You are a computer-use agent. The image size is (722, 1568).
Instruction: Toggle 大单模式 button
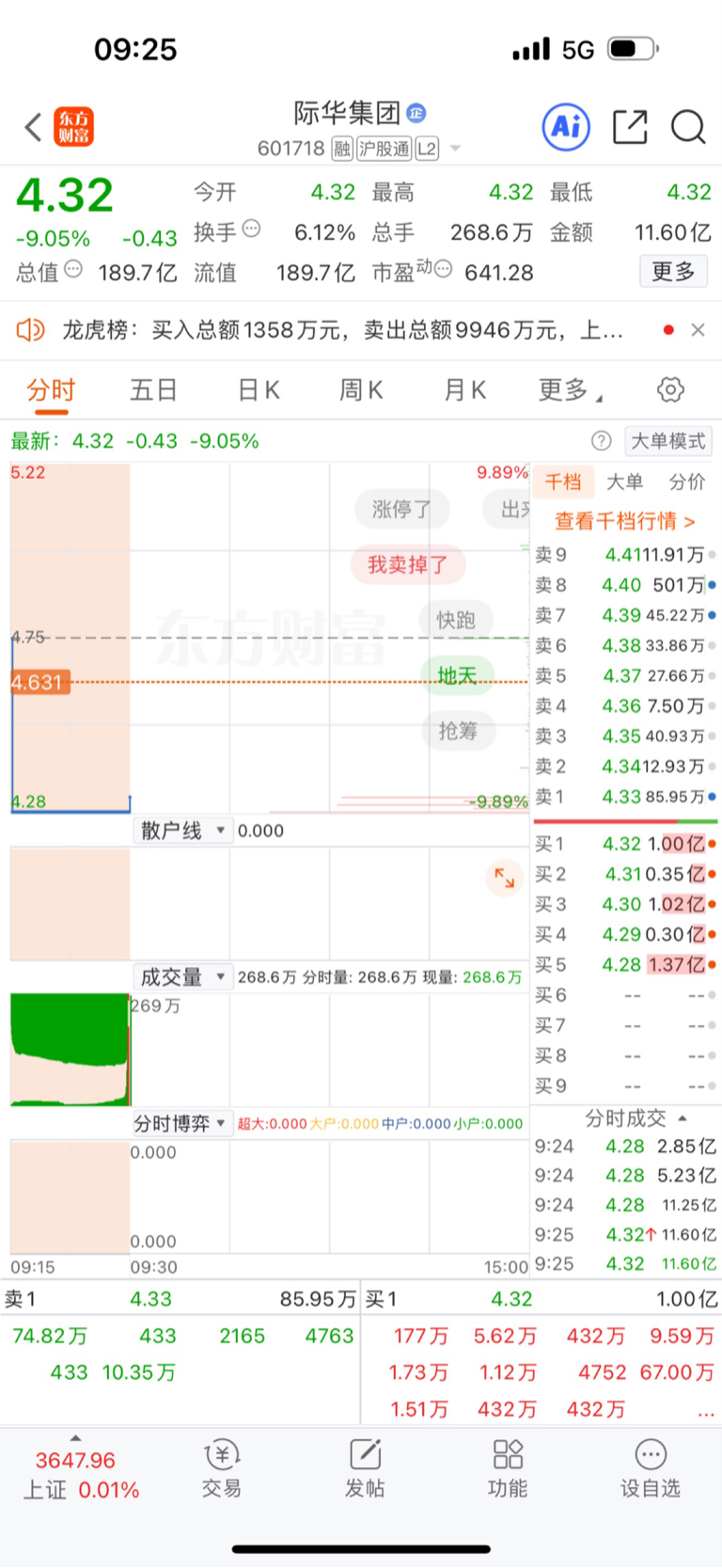pyautogui.click(x=668, y=440)
